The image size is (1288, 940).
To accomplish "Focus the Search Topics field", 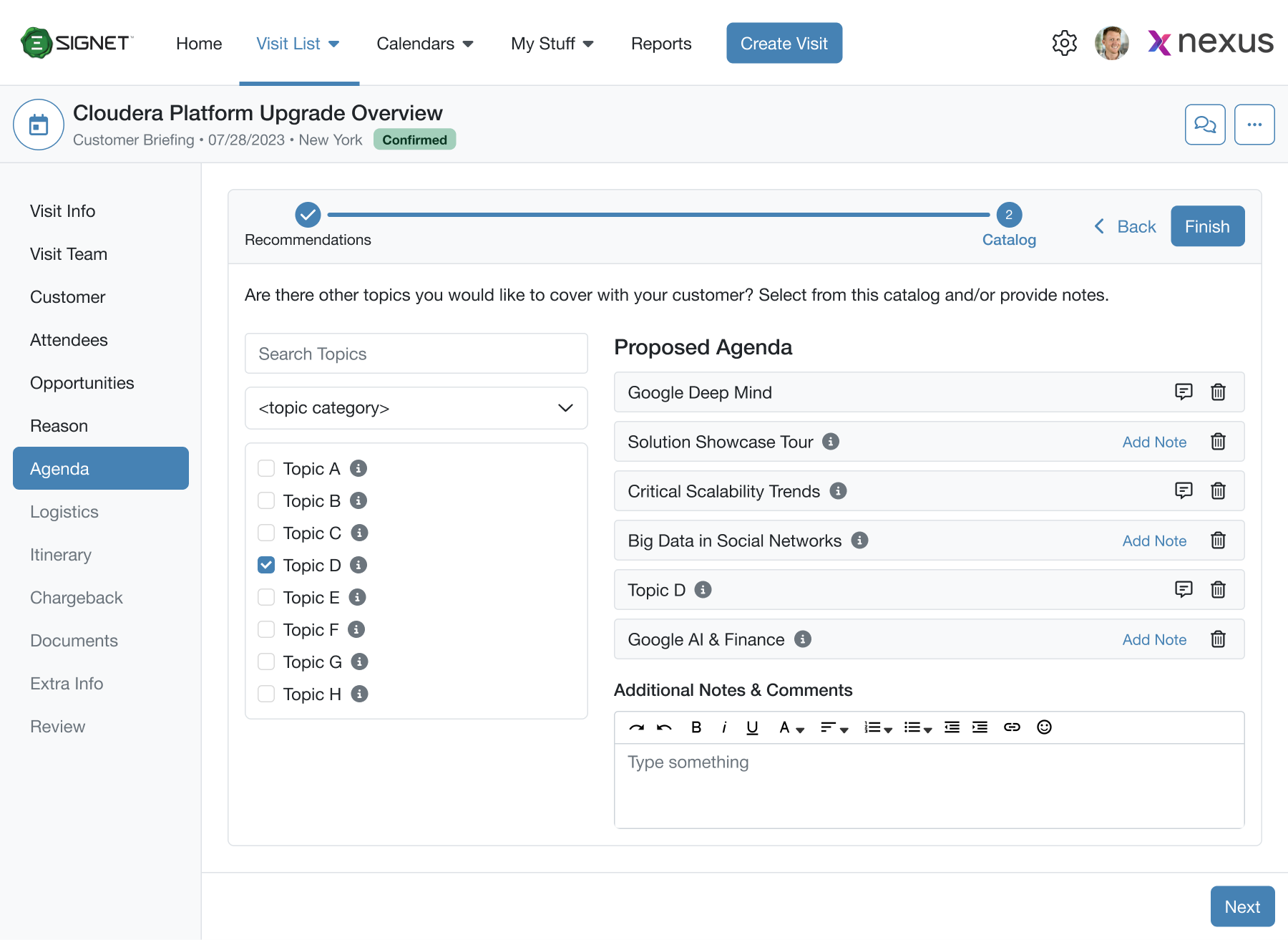I will click(416, 353).
